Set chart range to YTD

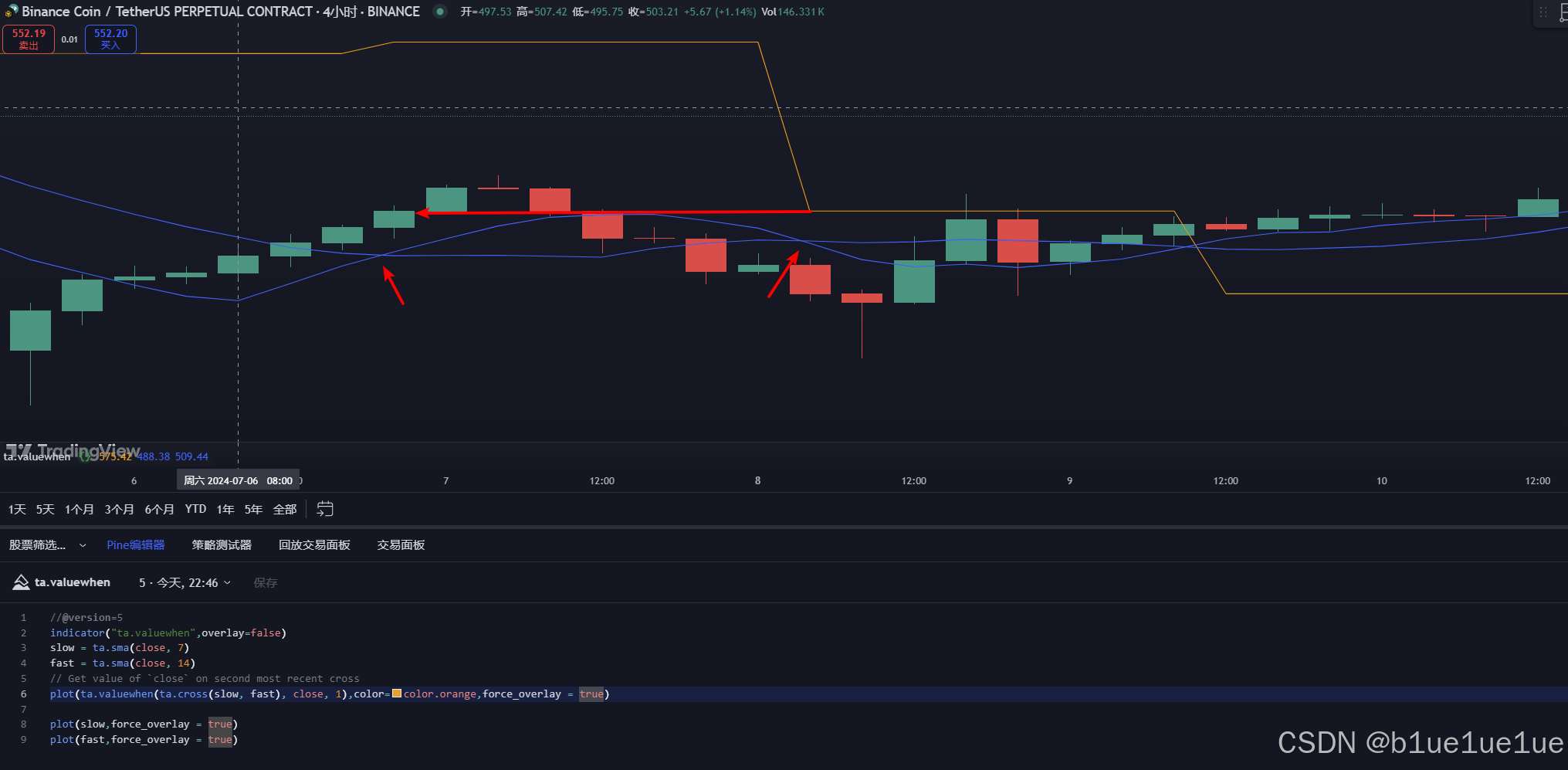[195, 509]
